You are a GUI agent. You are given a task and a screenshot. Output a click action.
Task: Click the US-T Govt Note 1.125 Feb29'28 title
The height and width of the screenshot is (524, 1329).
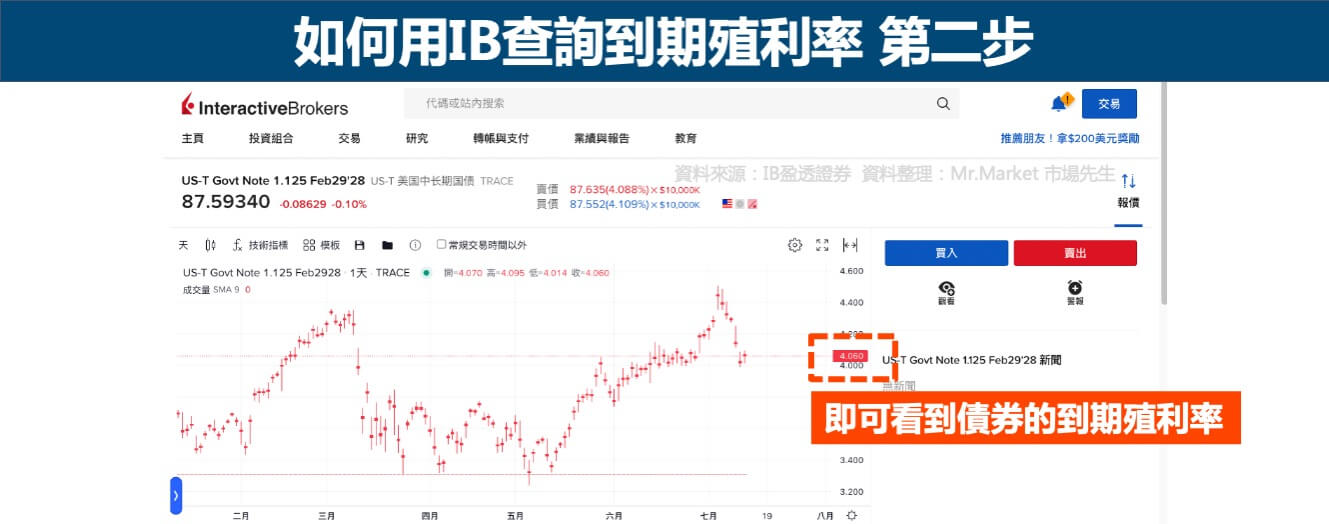pos(273,181)
